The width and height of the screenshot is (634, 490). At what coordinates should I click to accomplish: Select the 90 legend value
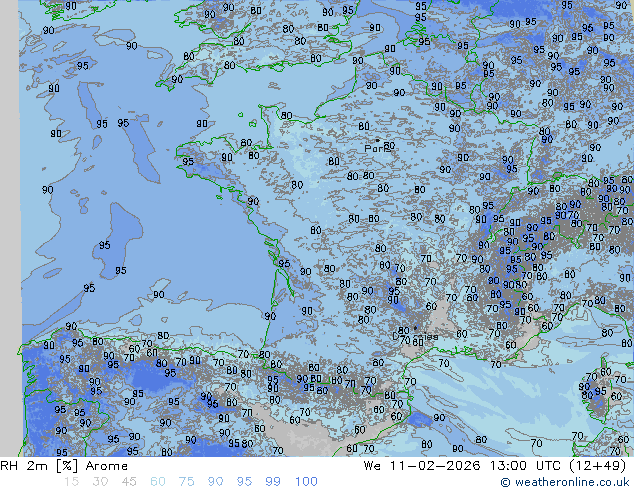pos(216,482)
